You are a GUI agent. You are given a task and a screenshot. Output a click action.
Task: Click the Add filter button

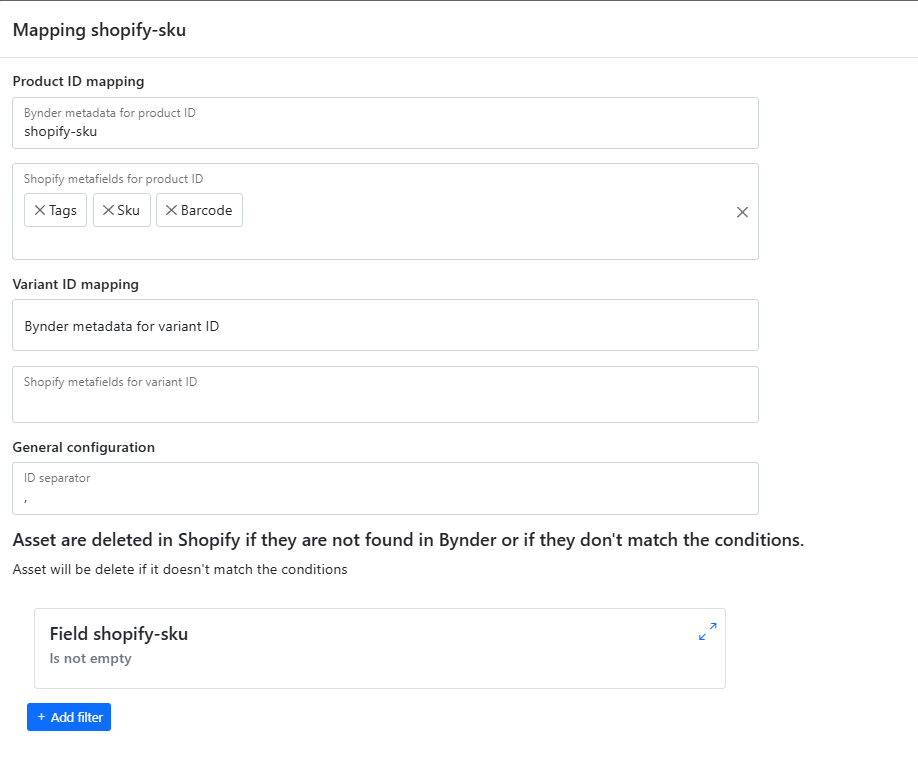point(69,717)
